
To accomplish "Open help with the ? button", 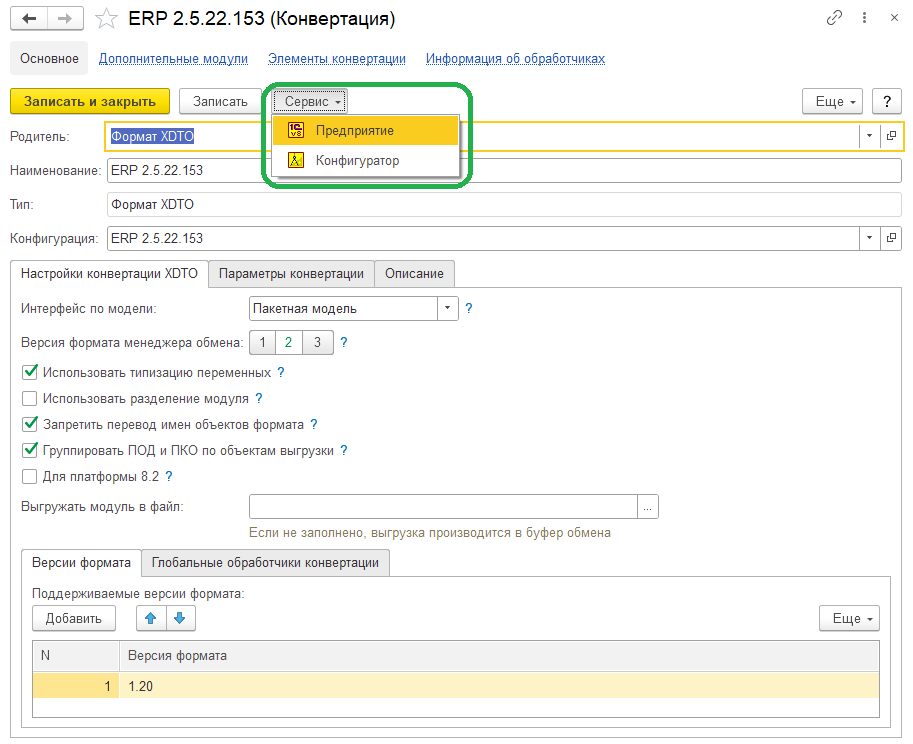I will [x=887, y=101].
